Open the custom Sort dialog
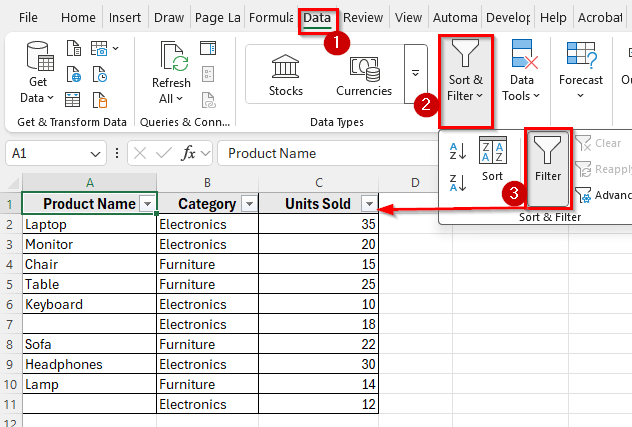 pyautogui.click(x=493, y=159)
